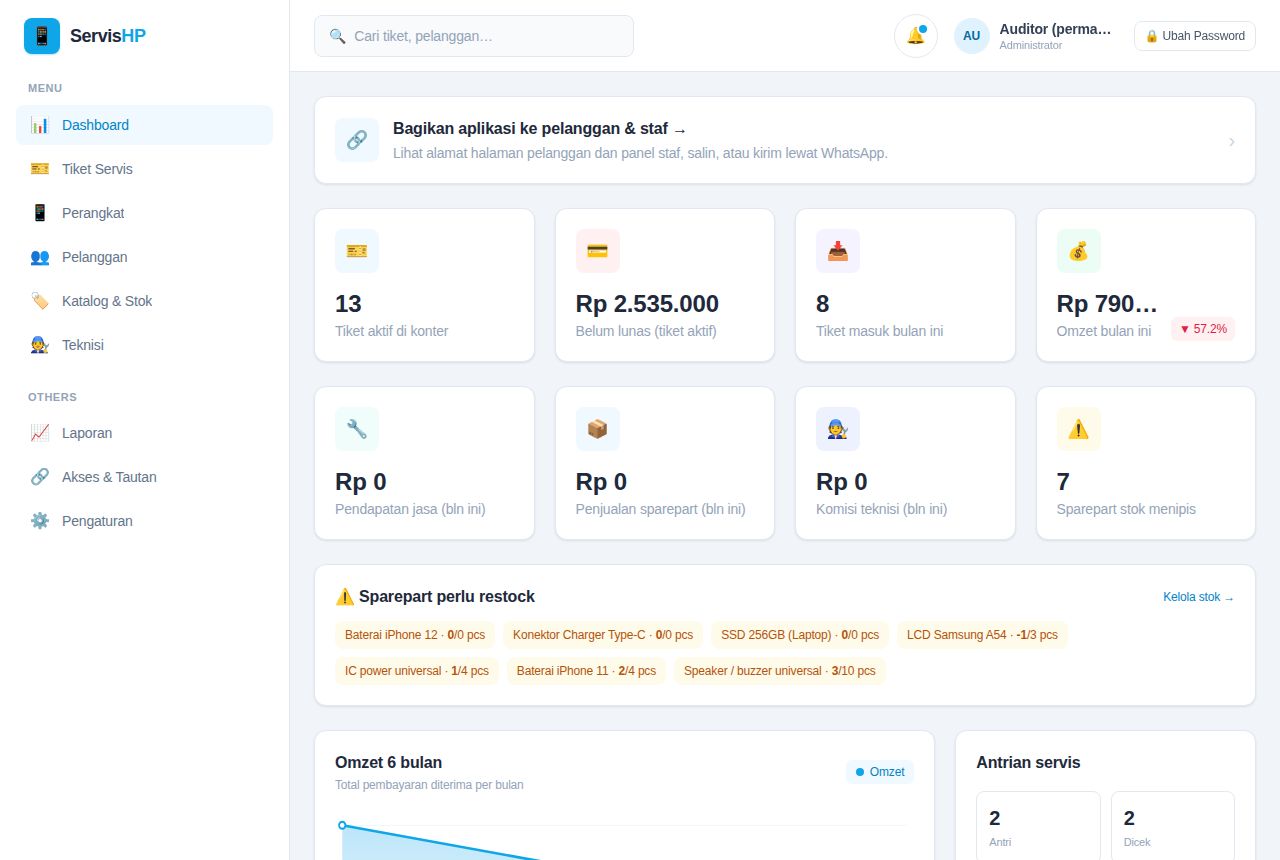1280x860 pixels.
Task: Click the Katalog & Stok tag icon
Action: point(40,301)
